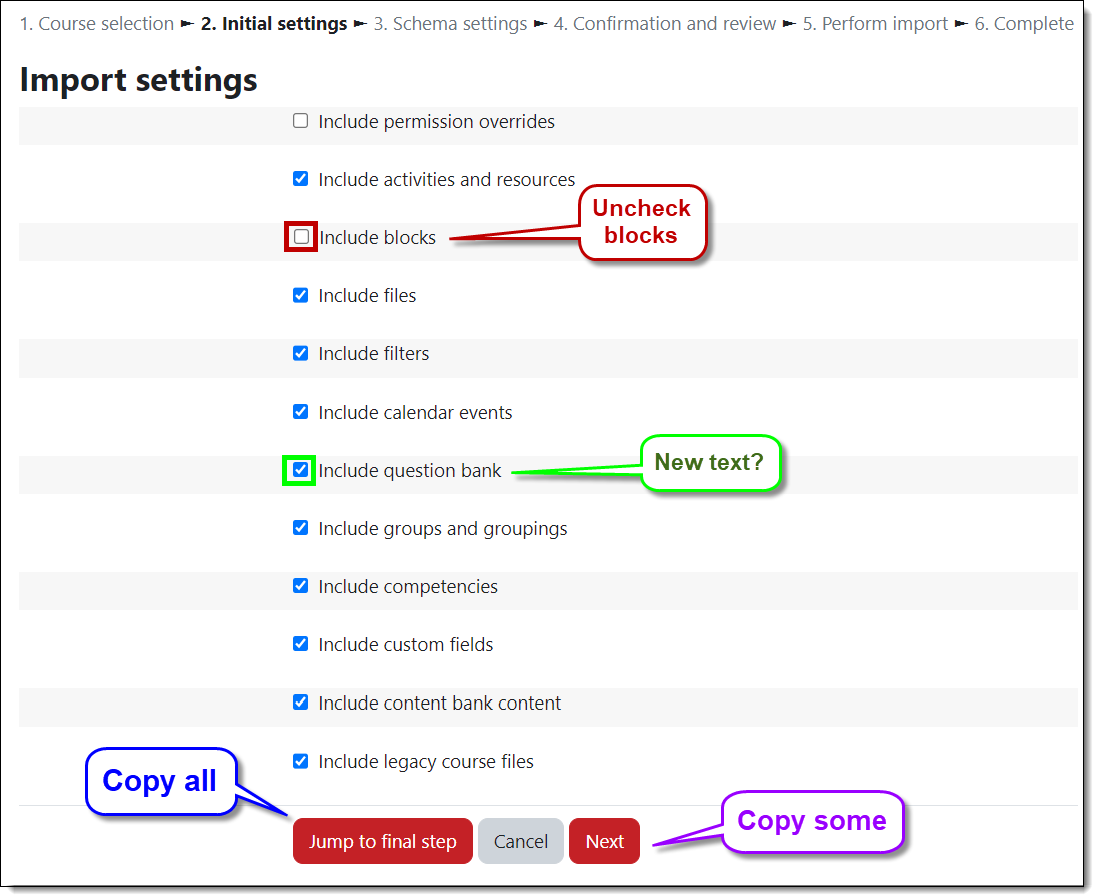The height and width of the screenshot is (895, 1093).
Task: Toggle Include question bank checkbox
Action: pyautogui.click(x=300, y=470)
